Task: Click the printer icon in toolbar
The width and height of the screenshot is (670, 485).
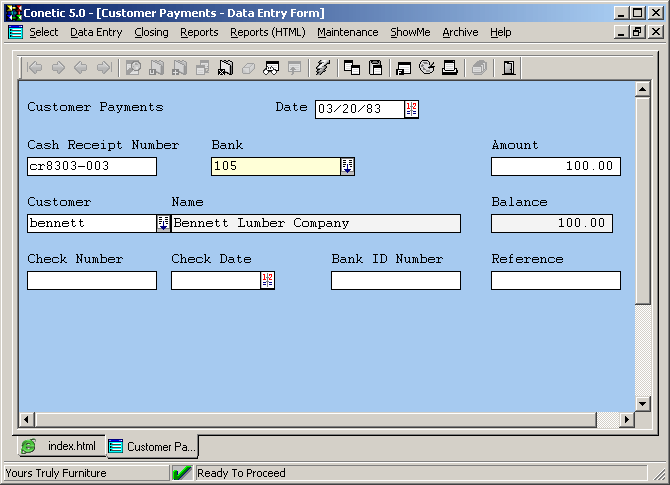Action: pos(450,68)
